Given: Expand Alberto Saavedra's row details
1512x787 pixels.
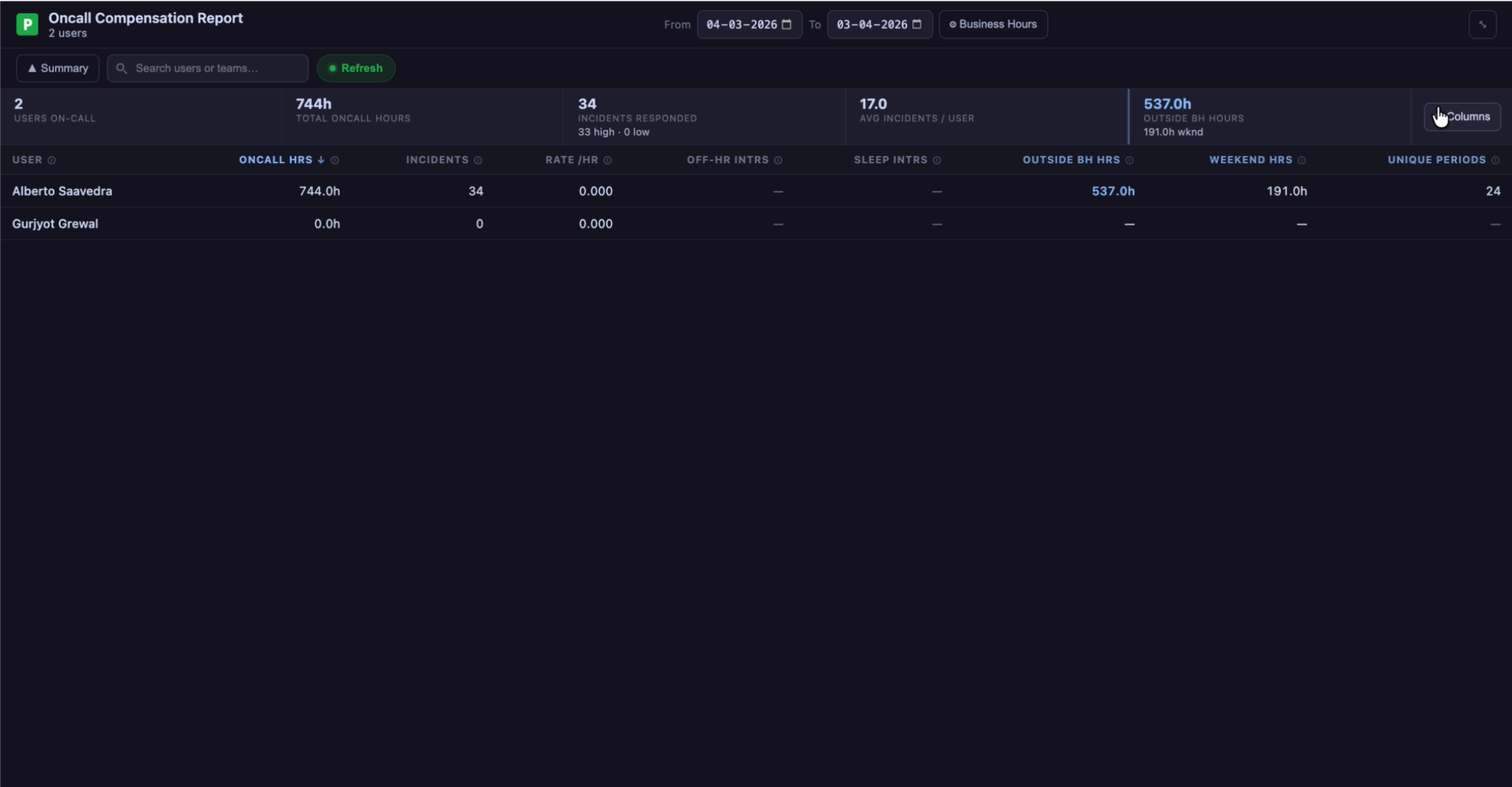Looking at the screenshot, I should tap(62, 191).
